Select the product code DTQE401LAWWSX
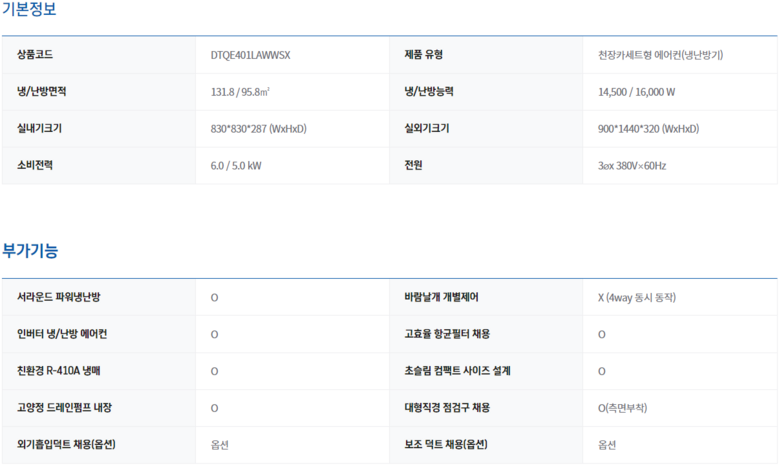 pos(251,55)
